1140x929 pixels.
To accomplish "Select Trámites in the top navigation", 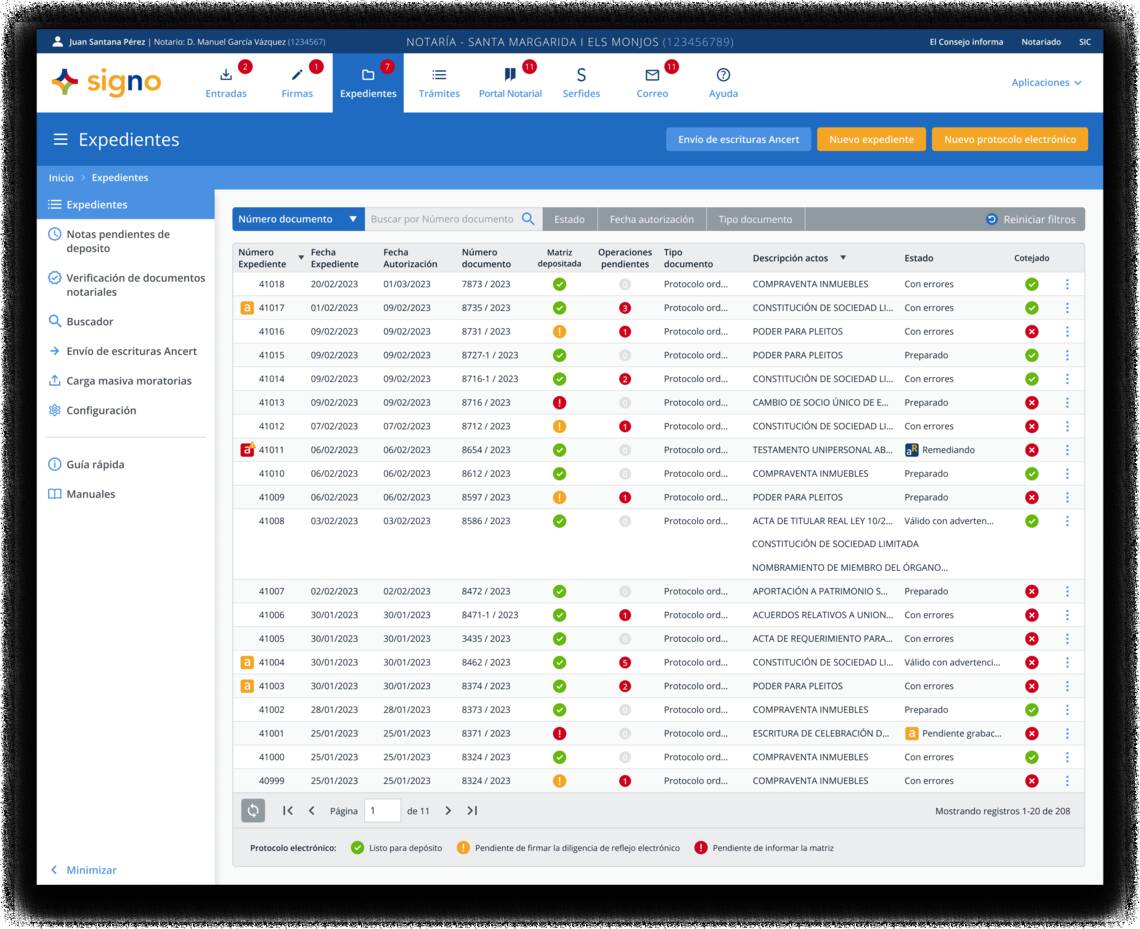I will click(439, 83).
